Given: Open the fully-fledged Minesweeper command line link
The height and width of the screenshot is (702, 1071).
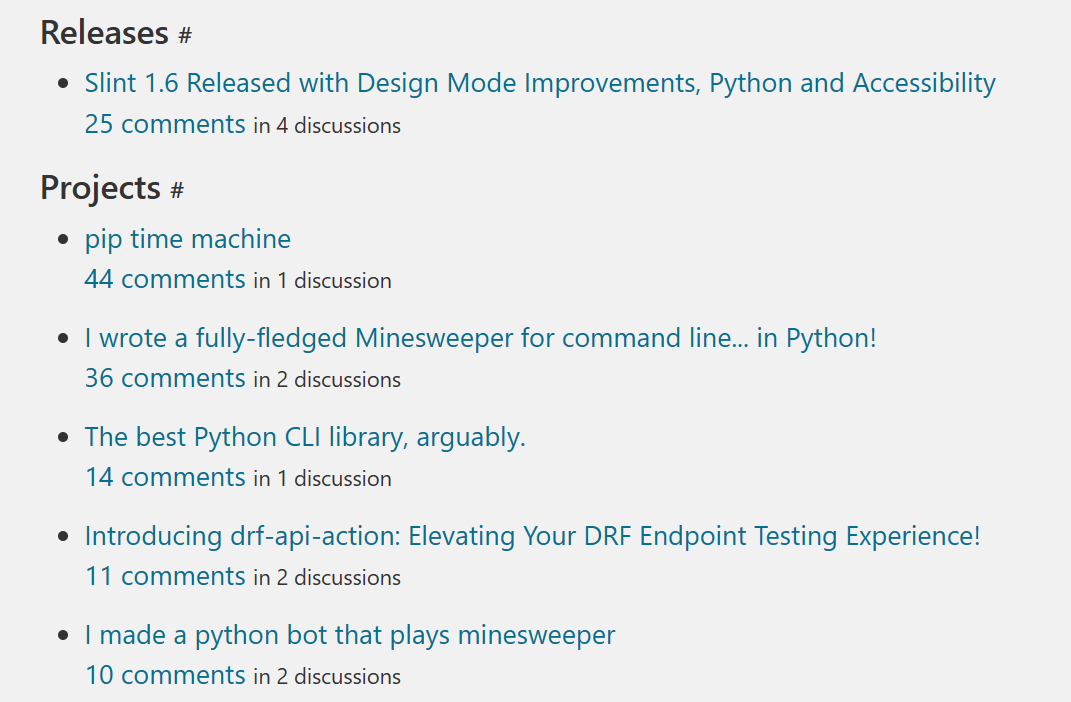Looking at the screenshot, I should pos(480,338).
